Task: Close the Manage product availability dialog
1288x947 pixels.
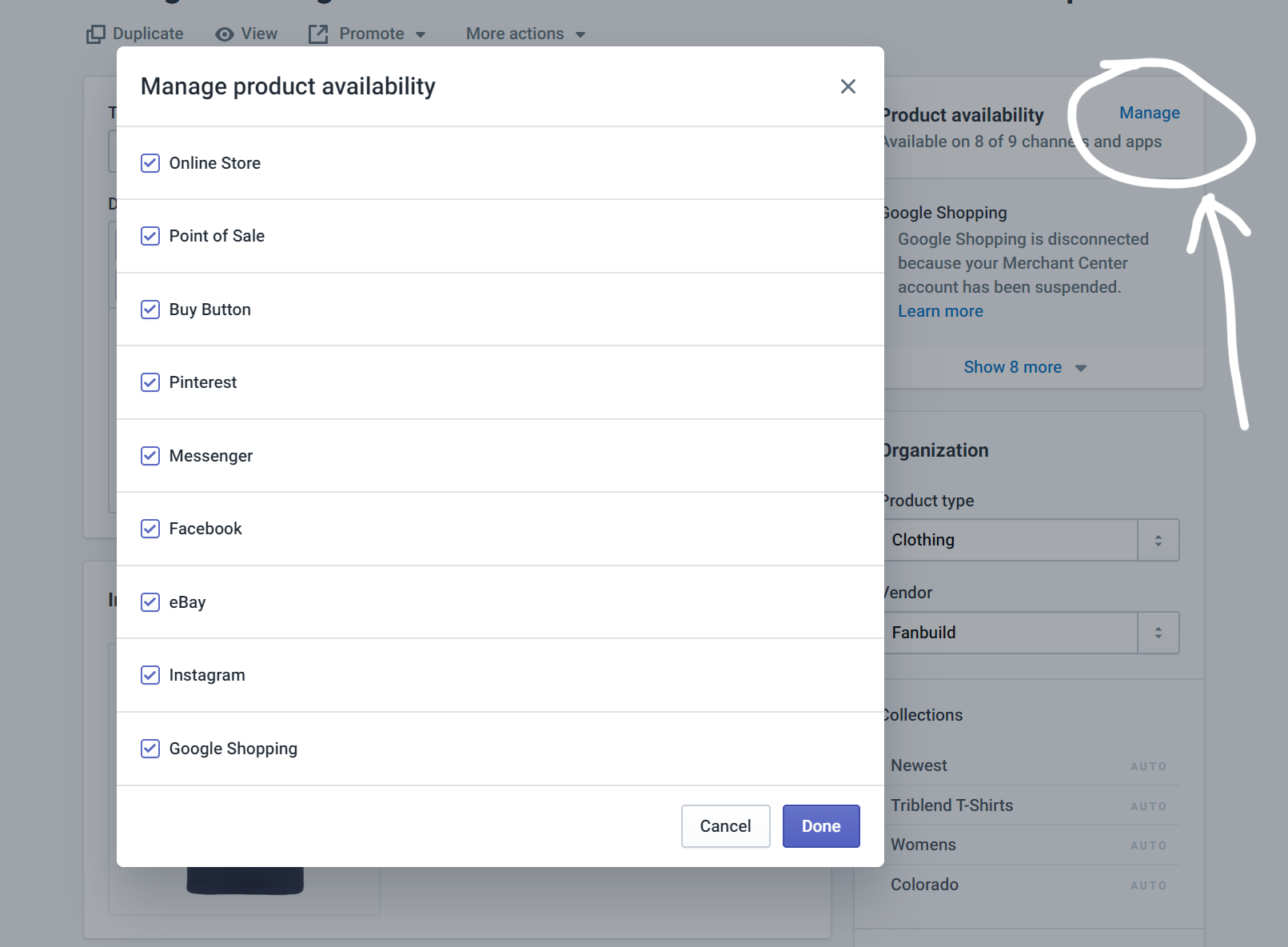Action: pyautogui.click(x=848, y=86)
